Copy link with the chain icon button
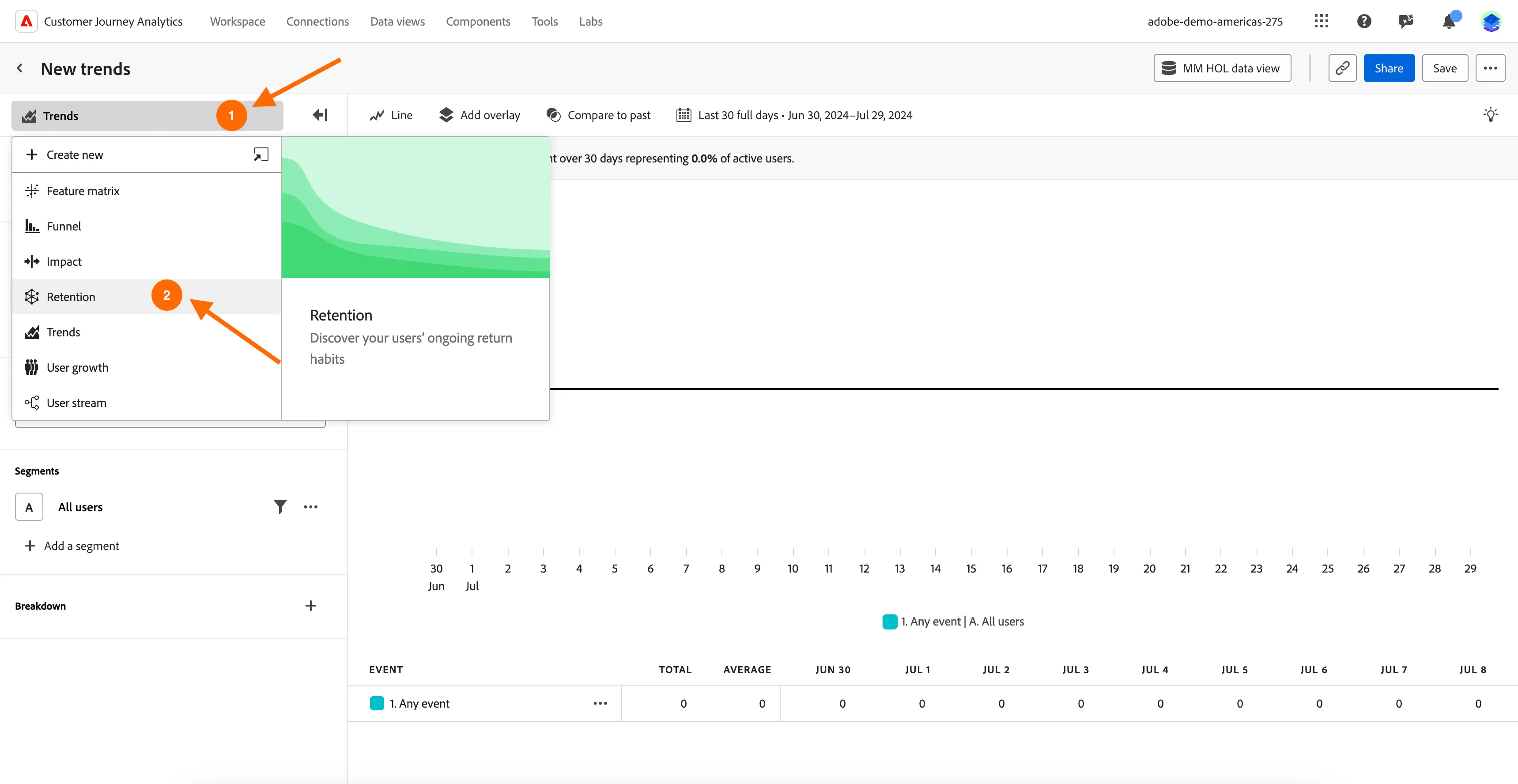The height and width of the screenshot is (784, 1518). click(x=1342, y=68)
